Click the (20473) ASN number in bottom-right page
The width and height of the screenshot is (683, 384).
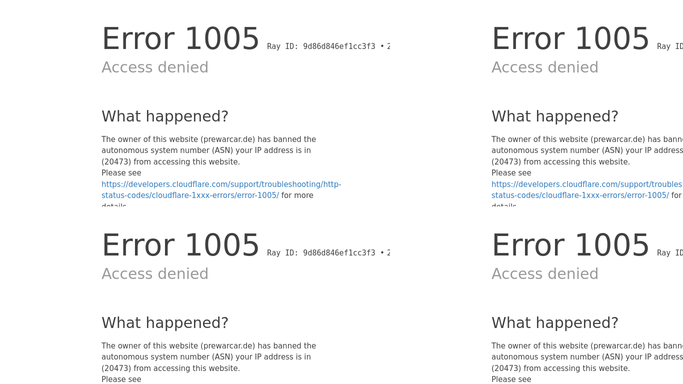[506, 368]
